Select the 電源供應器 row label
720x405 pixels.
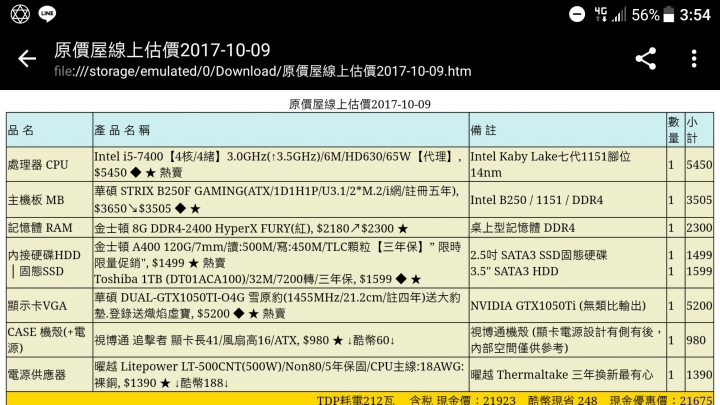(x=37, y=375)
